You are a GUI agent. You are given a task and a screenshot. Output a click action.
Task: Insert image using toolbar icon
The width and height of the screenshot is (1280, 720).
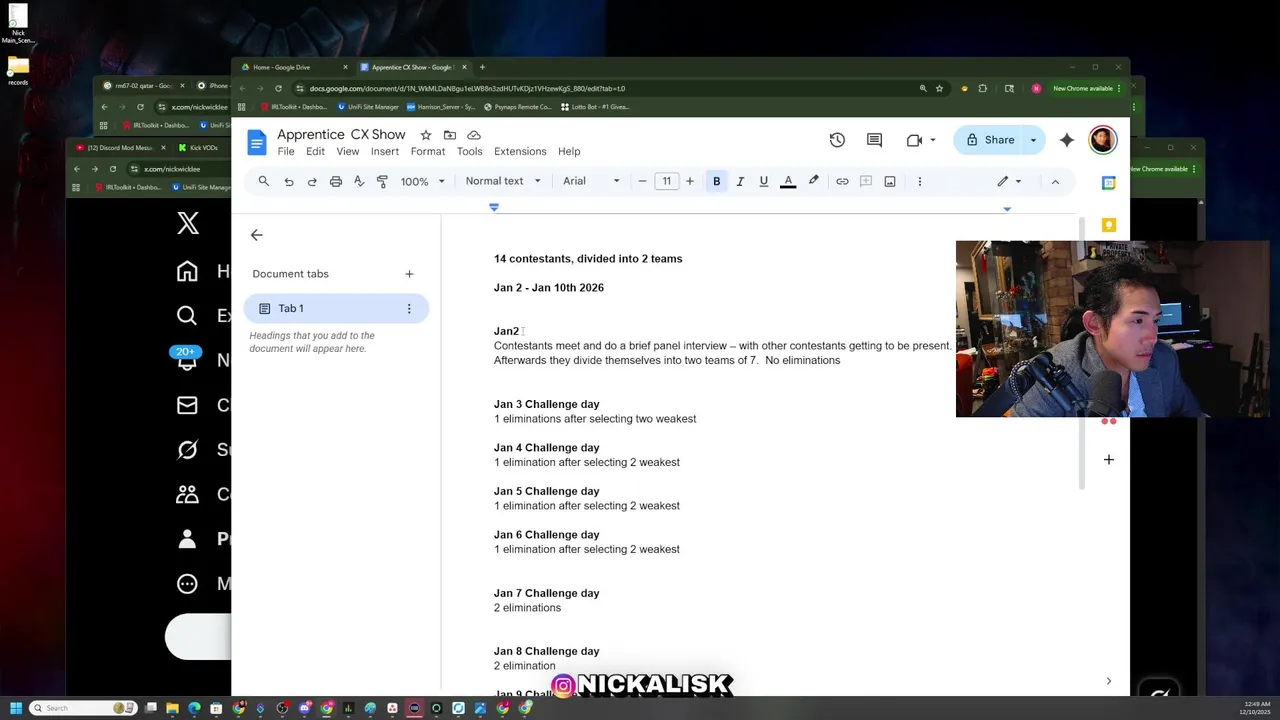890,181
